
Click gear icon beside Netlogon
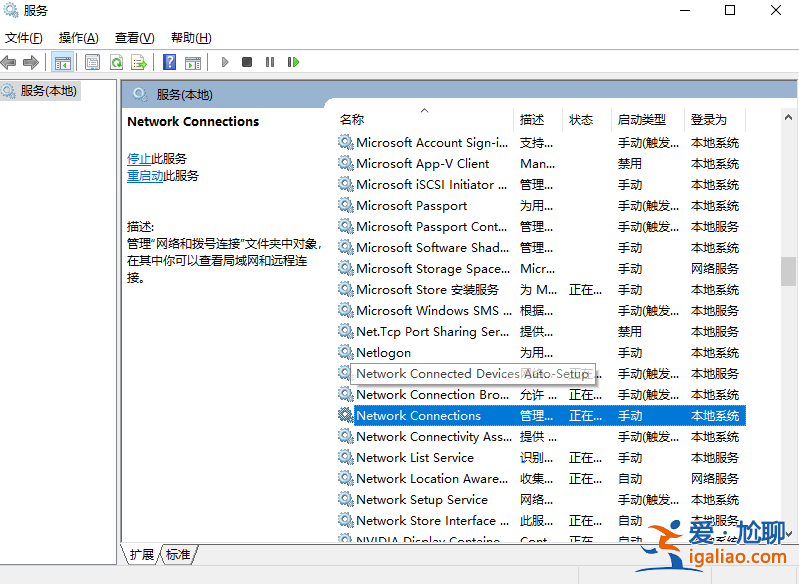(x=345, y=352)
